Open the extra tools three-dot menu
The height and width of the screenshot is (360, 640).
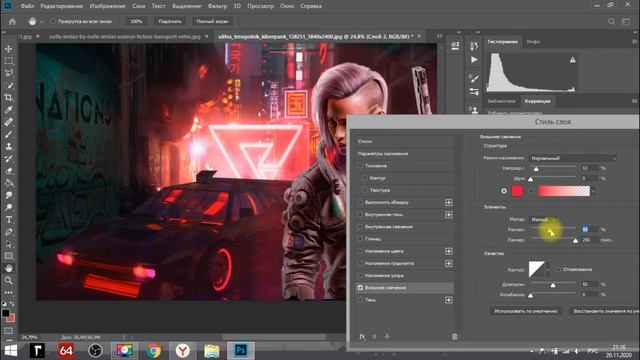pyautogui.click(x=9, y=292)
